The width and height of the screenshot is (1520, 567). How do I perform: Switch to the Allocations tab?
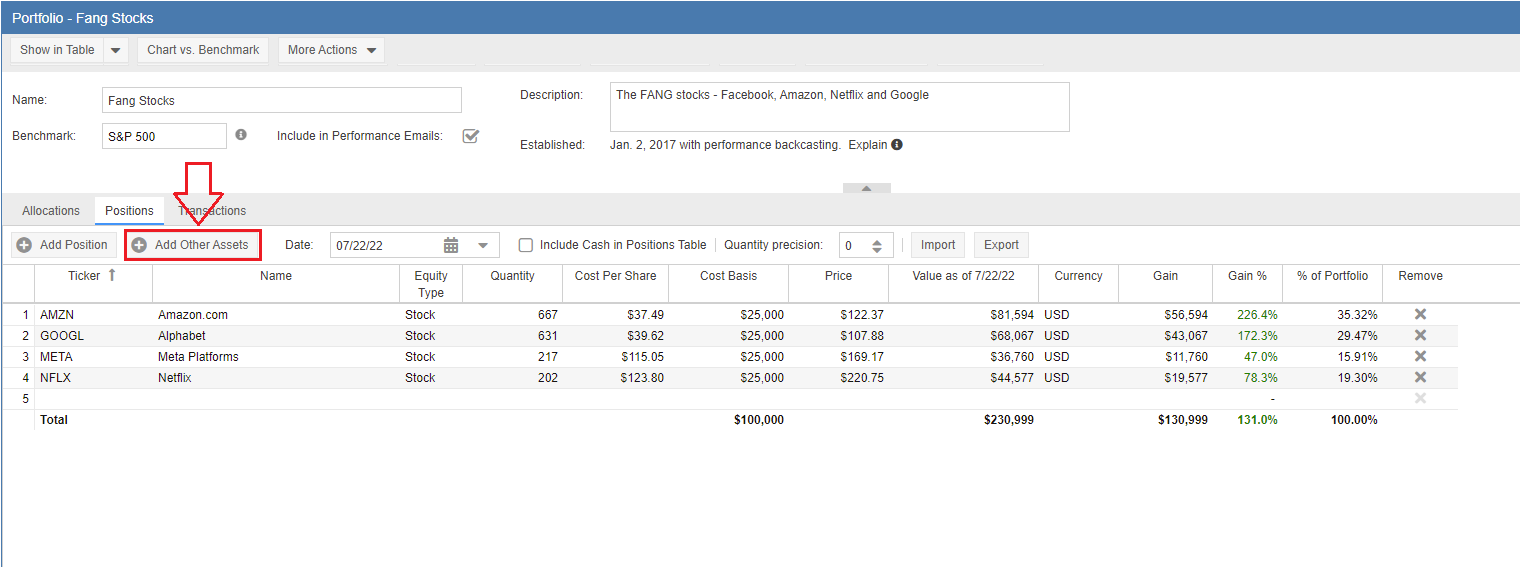[x=51, y=211]
